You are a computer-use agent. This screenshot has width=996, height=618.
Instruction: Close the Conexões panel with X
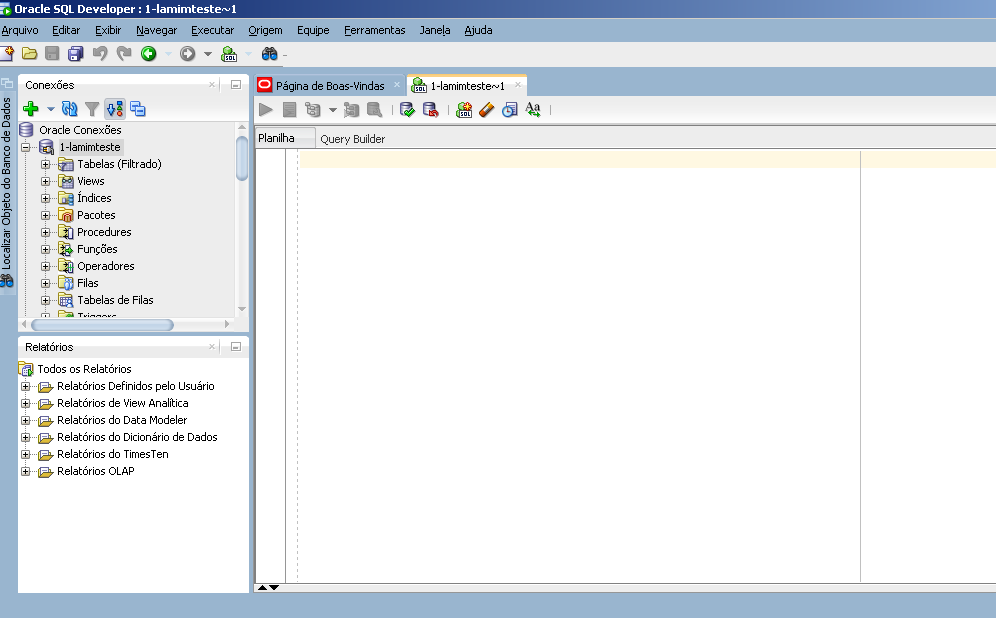click(212, 84)
